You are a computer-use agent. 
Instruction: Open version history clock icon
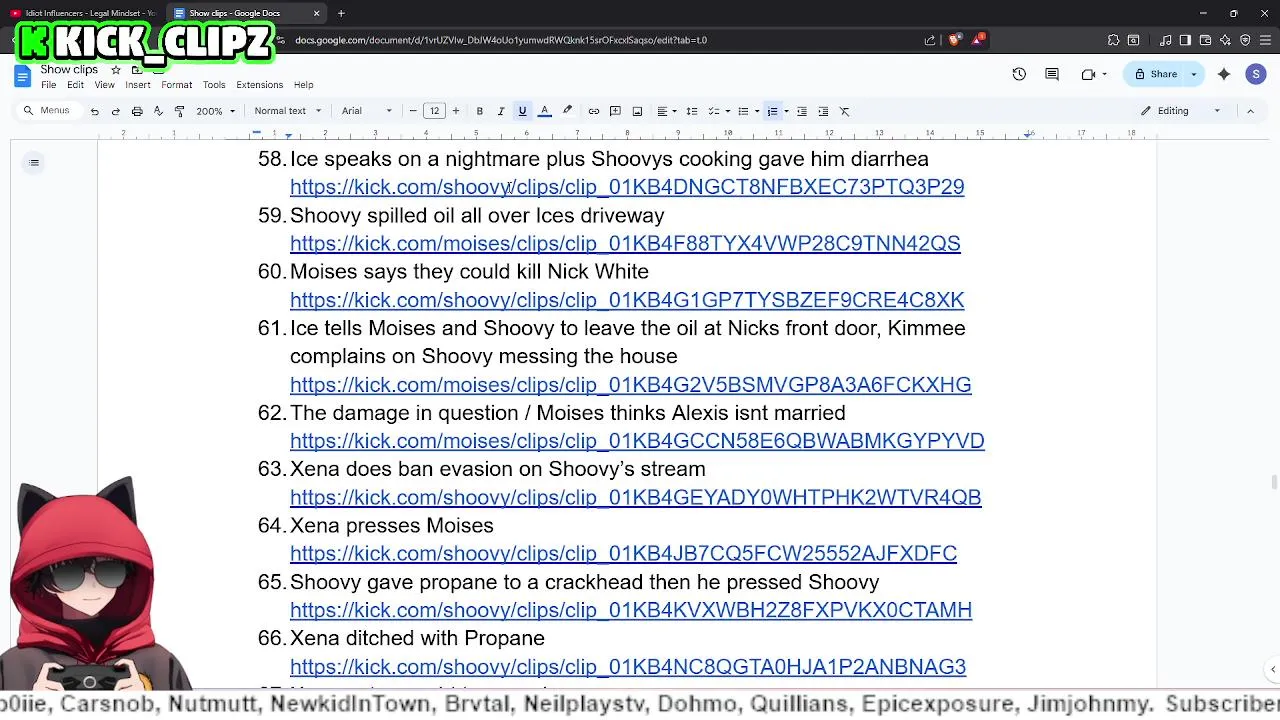click(1019, 74)
